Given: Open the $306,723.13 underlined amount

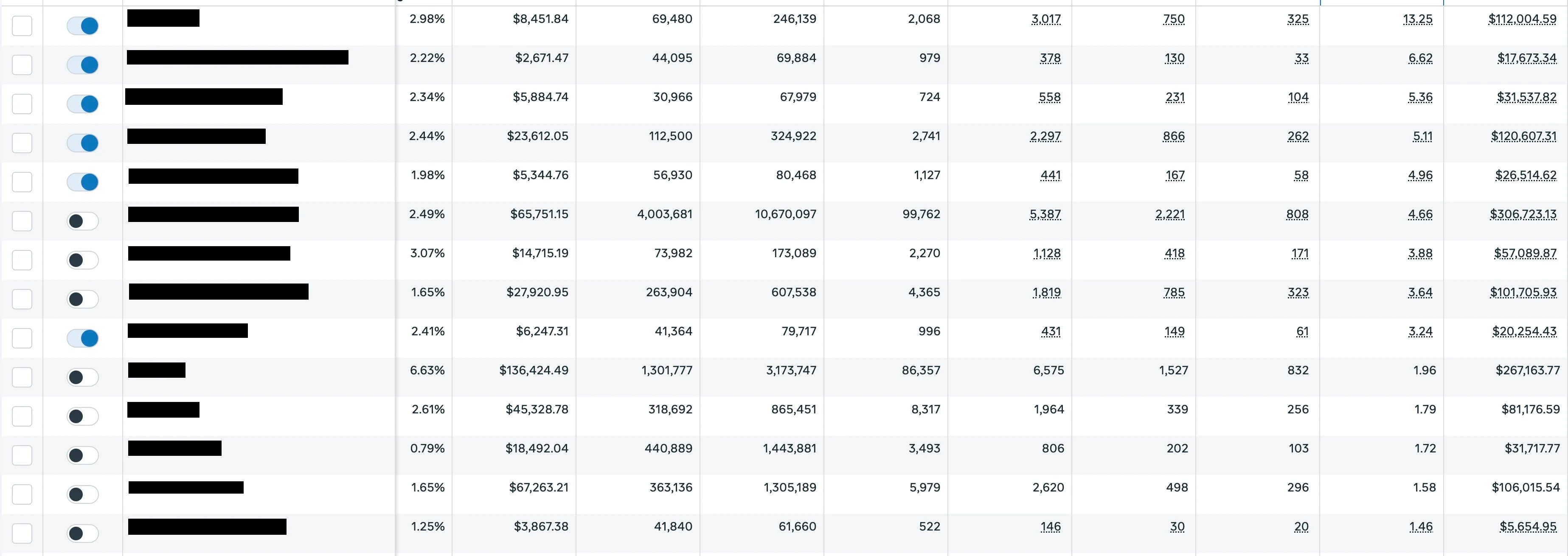Looking at the screenshot, I should click(x=1522, y=214).
